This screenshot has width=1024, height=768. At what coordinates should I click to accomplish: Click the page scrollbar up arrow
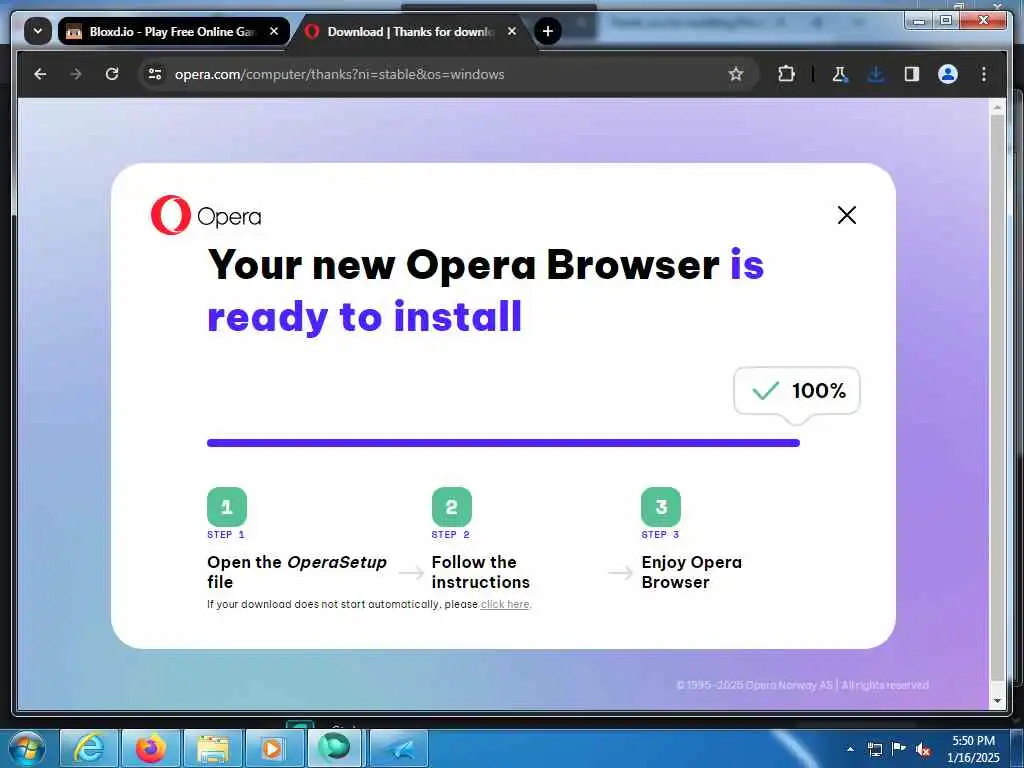tap(997, 107)
